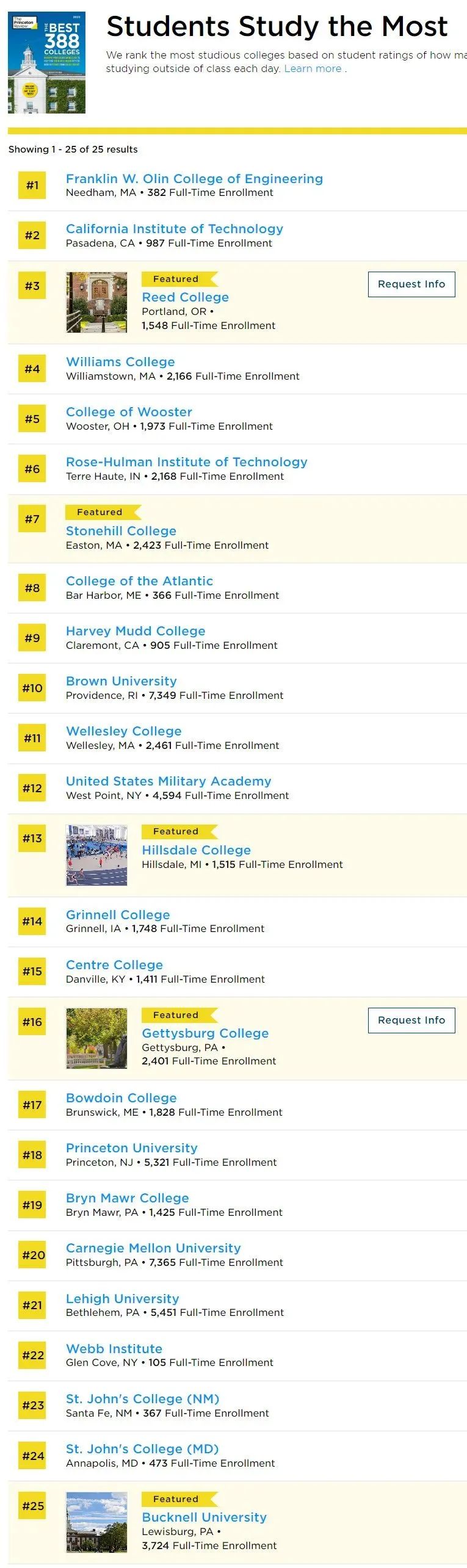Click the Hillsdale College photo thumbnail
Screen dimensions: 467x1568
pos(96,855)
